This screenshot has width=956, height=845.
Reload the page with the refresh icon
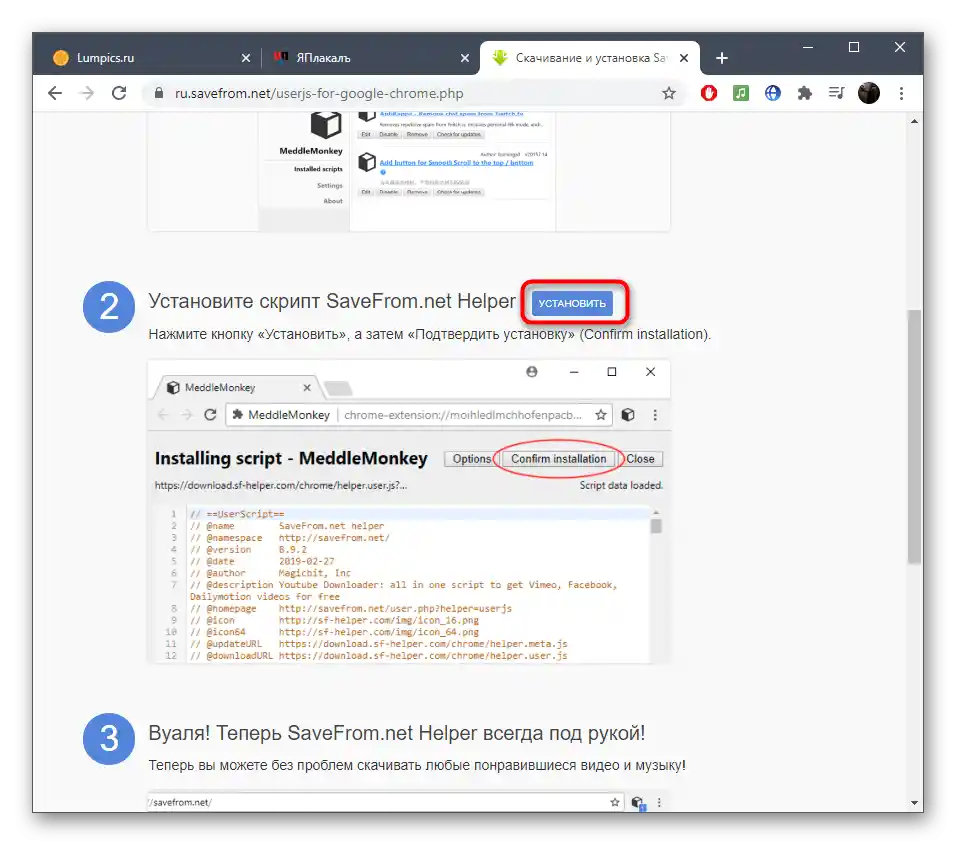pyautogui.click(x=119, y=93)
